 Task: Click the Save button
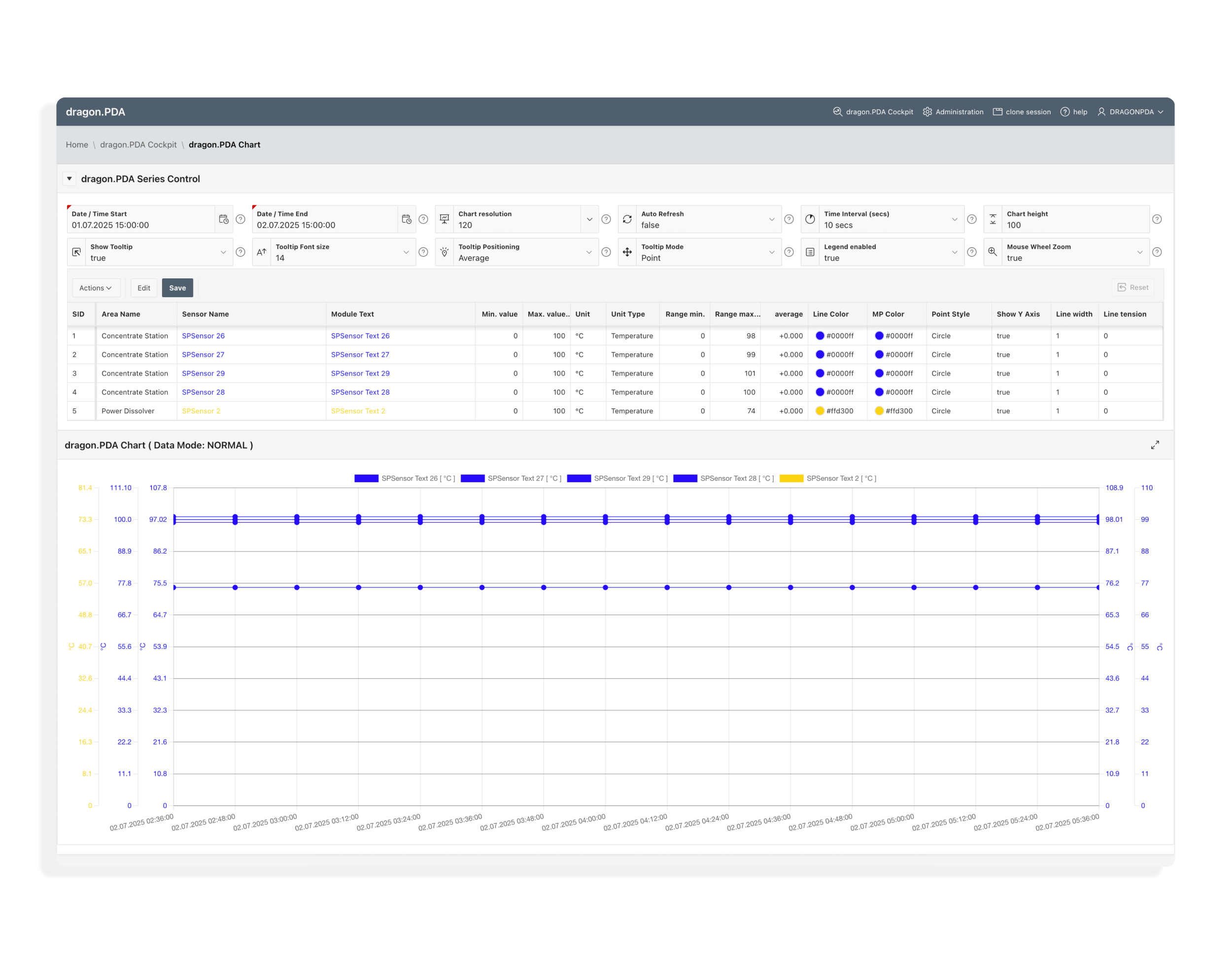(x=177, y=288)
